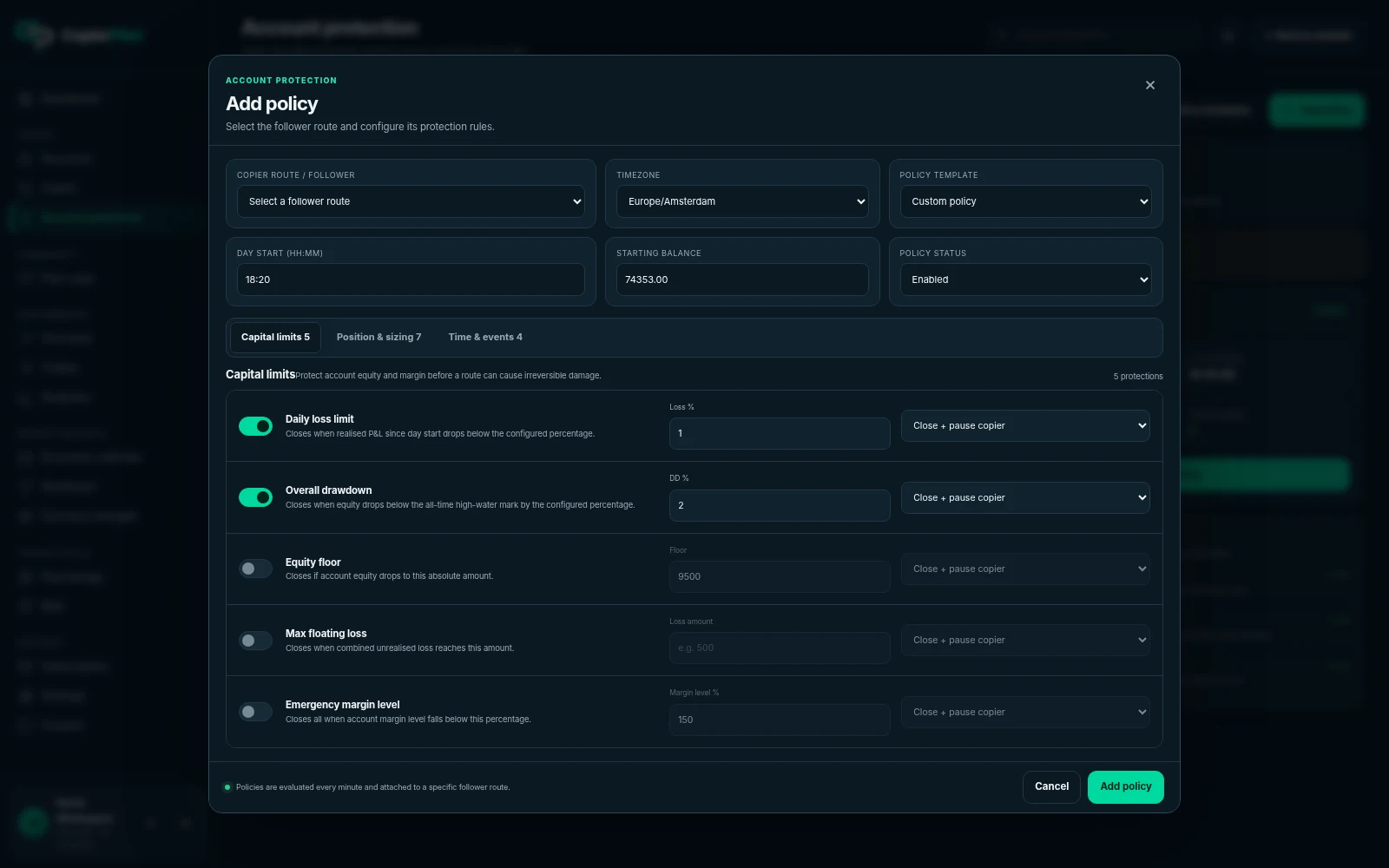Viewport: 1389px width, 868px height.
Task: Open the Timezone dropdown
Action: coord(742,201)
